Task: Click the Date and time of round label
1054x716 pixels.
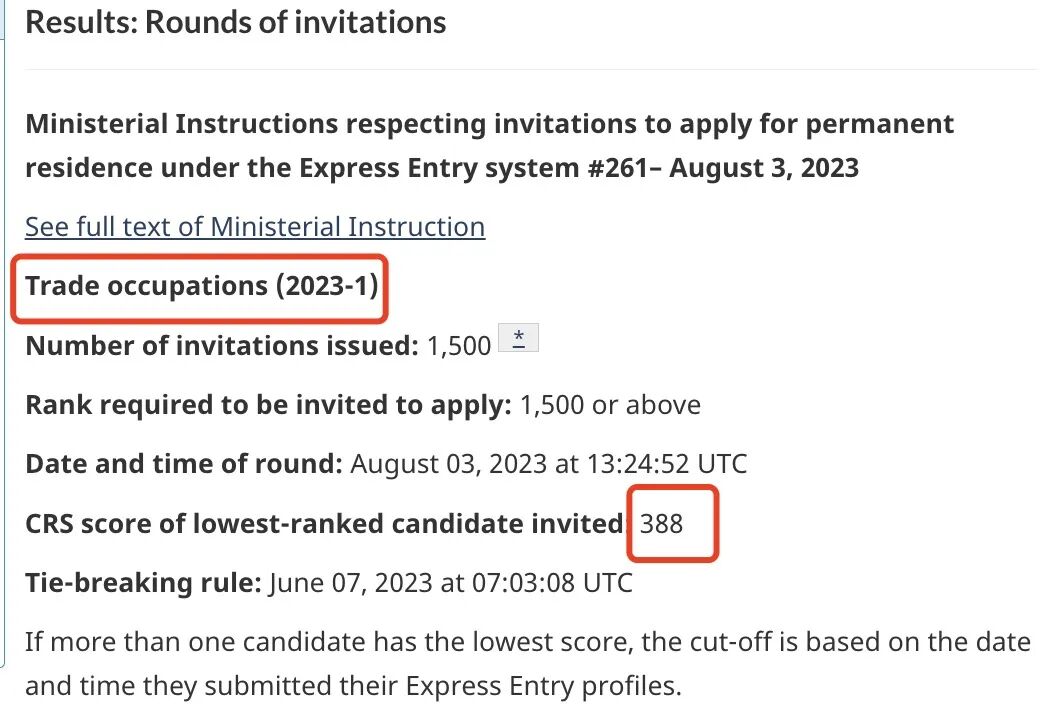Action: (184, 464)
